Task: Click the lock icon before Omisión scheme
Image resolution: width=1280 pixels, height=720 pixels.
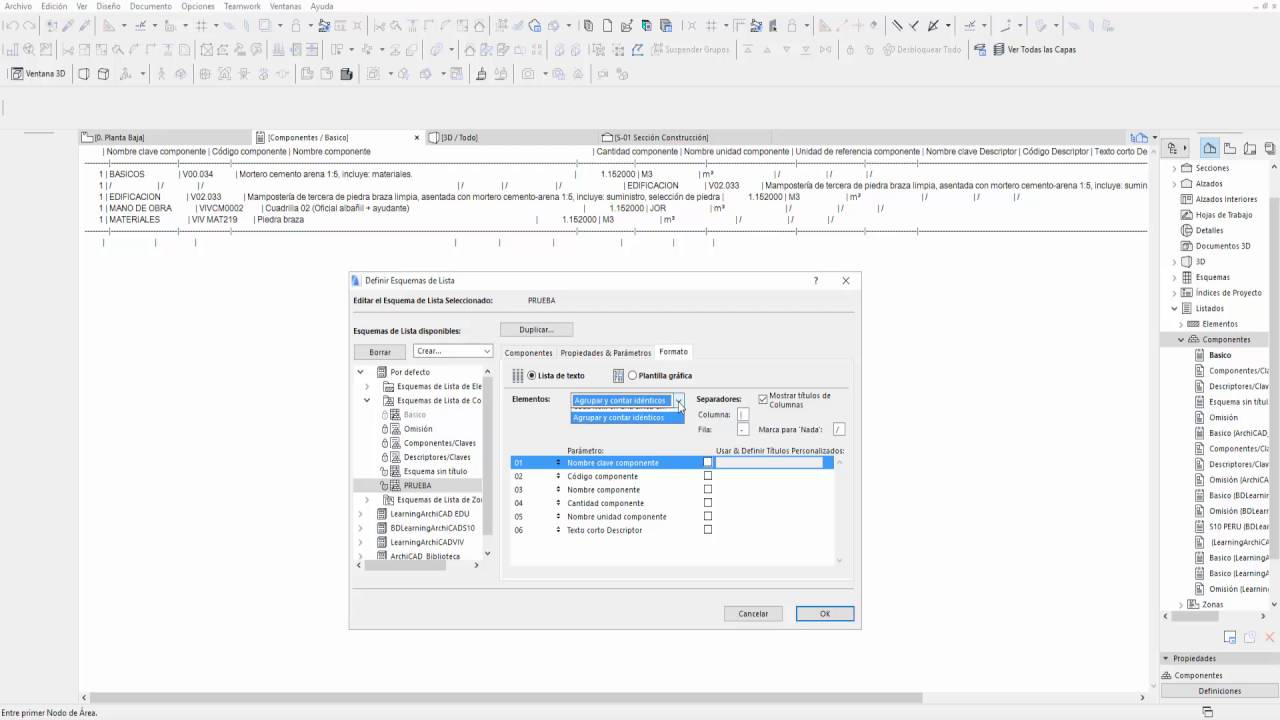Action: [x=385, y=429]
